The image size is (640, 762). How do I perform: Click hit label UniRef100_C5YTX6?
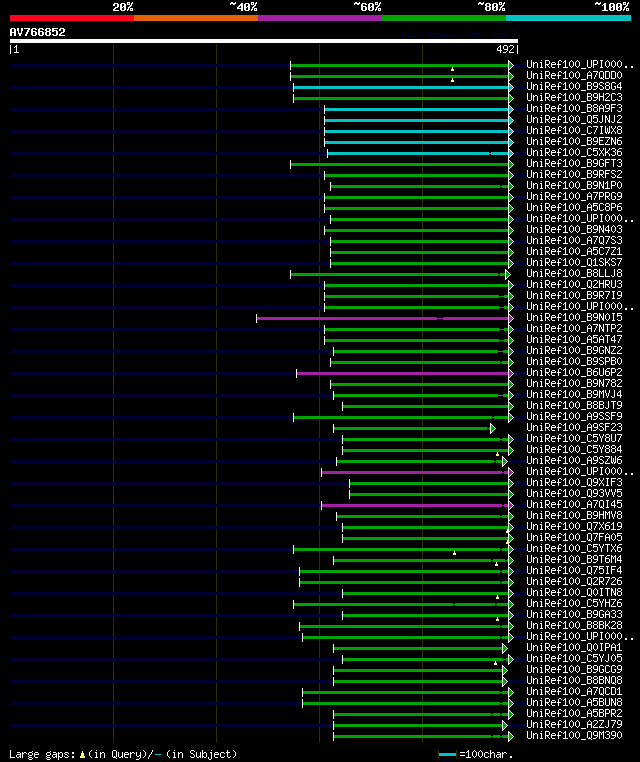click(x=574, y=548)
